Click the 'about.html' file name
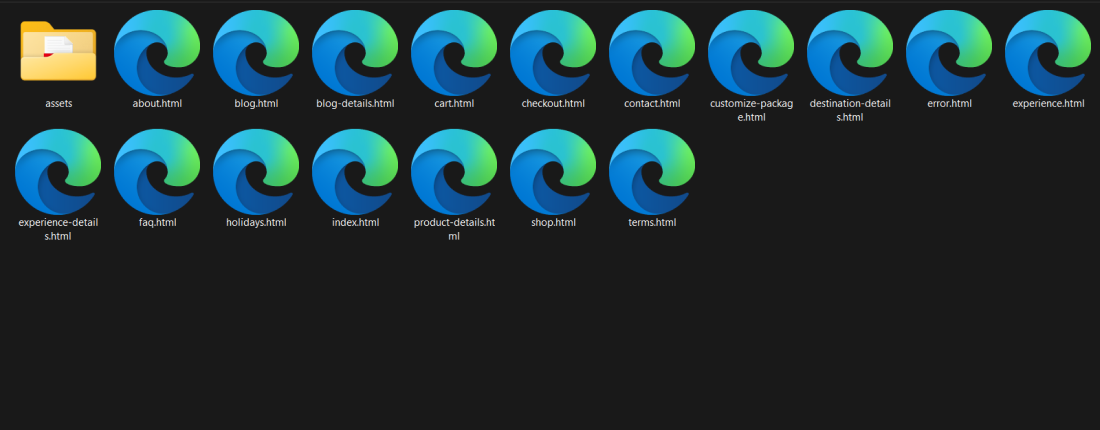 coord(157,104)
